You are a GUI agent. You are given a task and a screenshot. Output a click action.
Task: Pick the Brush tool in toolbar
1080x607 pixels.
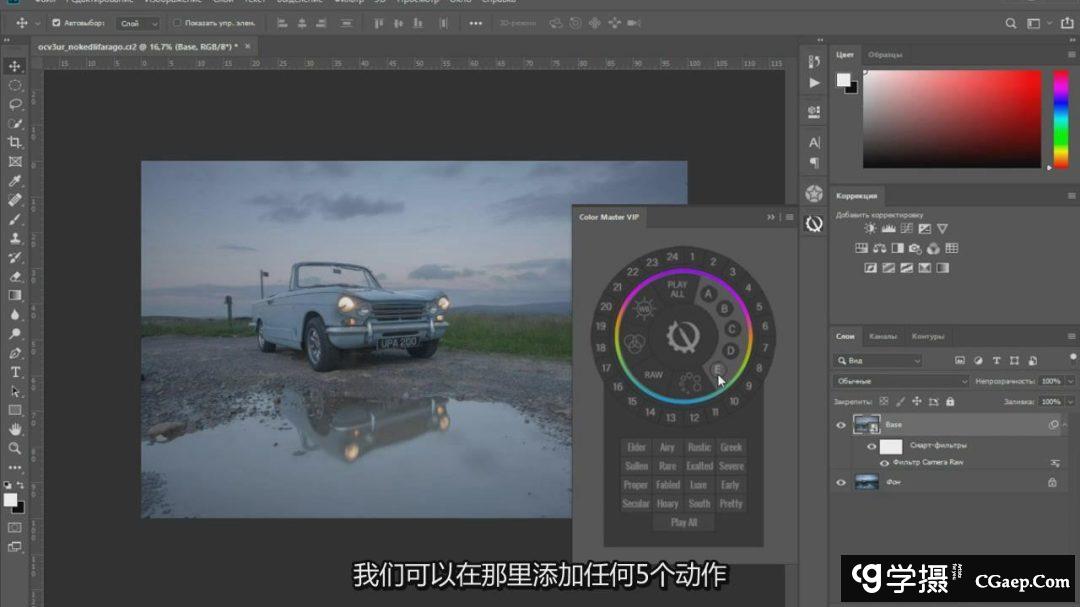pos(15,219)
